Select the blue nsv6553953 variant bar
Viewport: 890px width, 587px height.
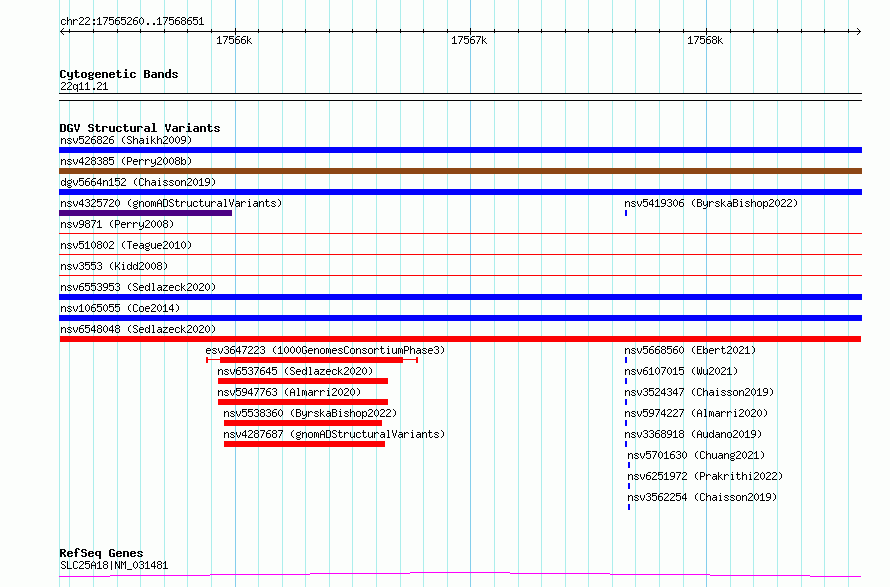pos(460,297)
